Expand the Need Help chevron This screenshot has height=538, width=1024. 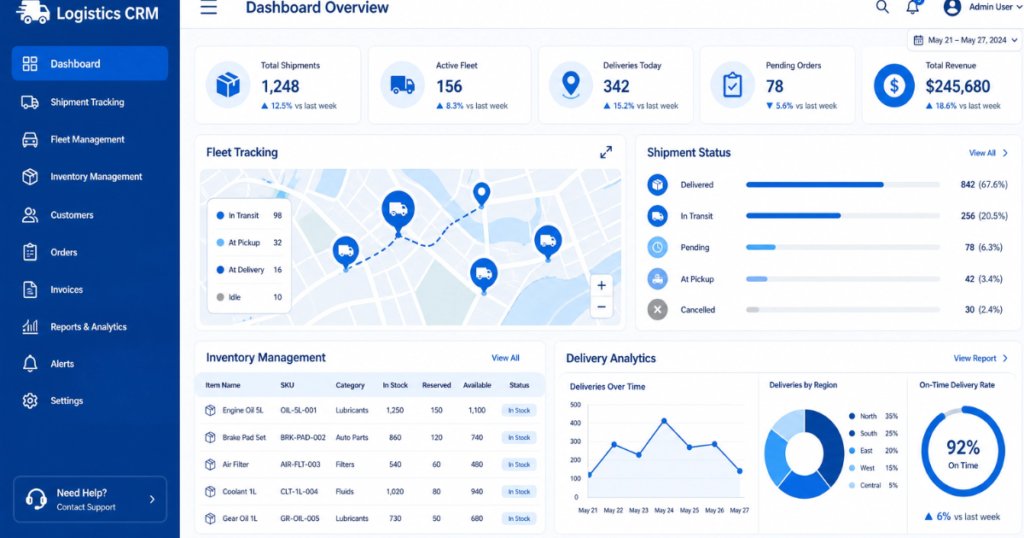pyautogui.click(x=152, y=499)
